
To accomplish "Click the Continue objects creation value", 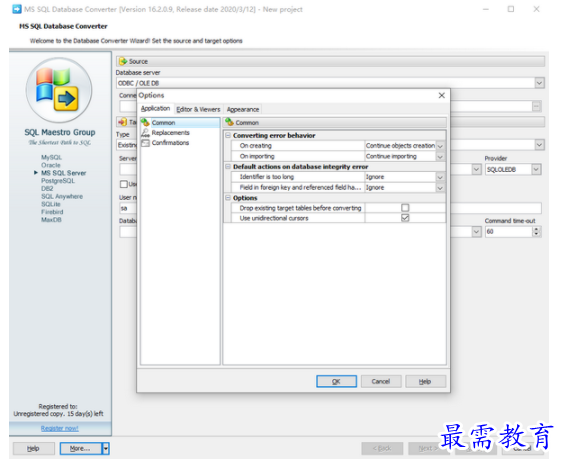I will coord(400,146).
